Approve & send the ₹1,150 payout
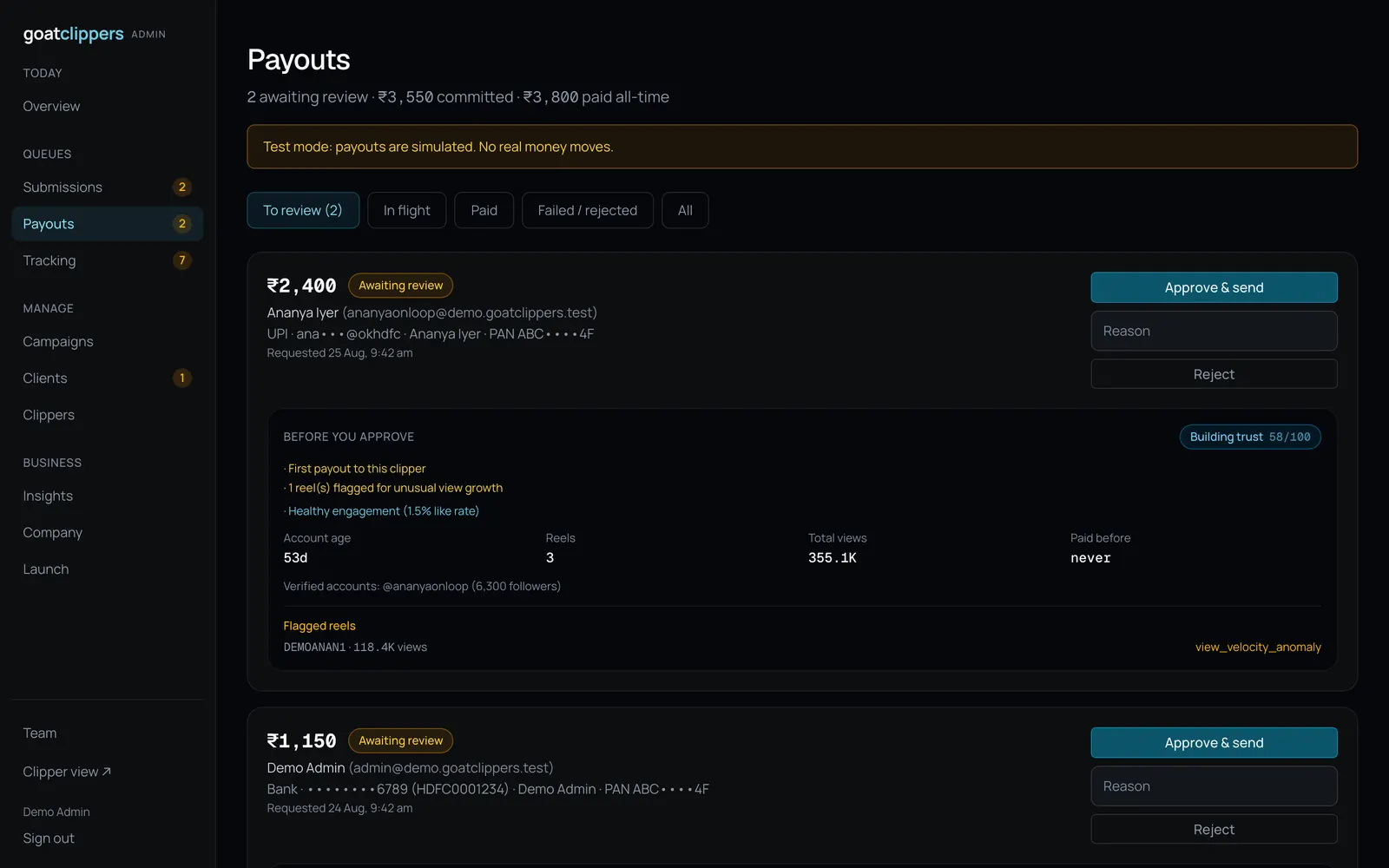 coord(1214,742)
